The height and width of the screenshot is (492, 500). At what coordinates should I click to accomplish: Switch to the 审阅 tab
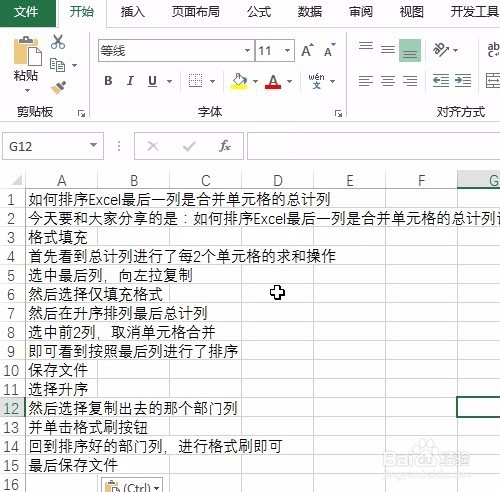361,12
